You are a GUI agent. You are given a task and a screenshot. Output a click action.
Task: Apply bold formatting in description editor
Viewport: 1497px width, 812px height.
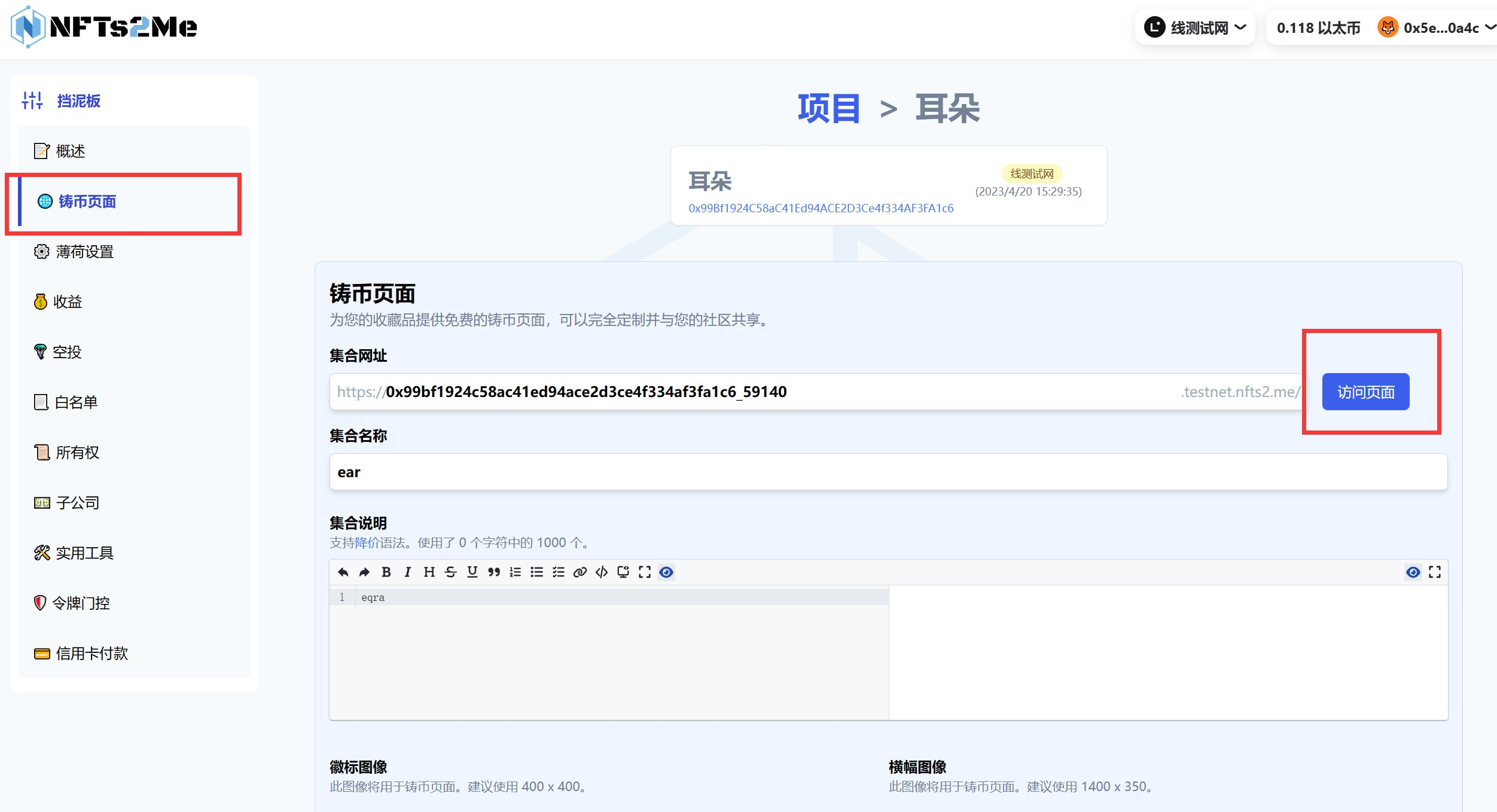point(386,572)
